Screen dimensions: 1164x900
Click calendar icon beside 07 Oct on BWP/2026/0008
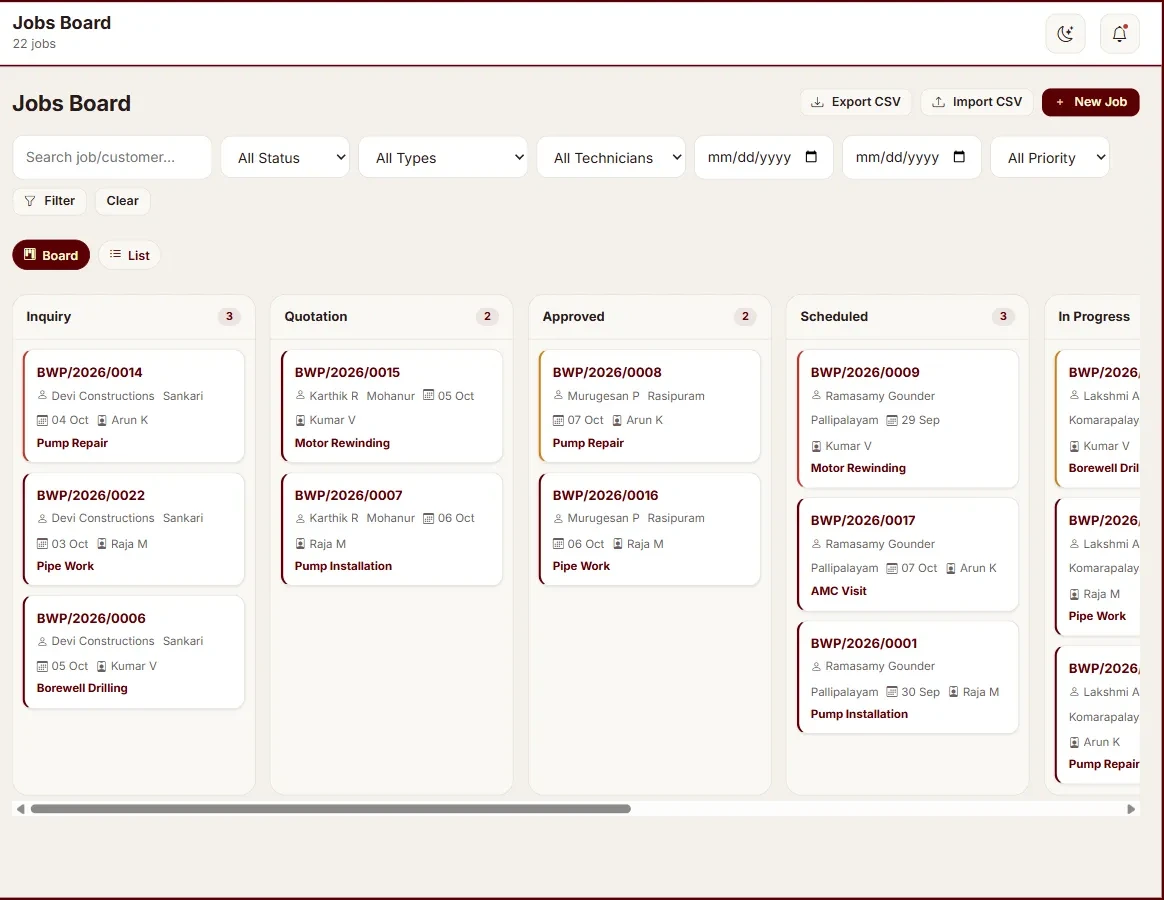pyautogui.click(x=558, y=420)
